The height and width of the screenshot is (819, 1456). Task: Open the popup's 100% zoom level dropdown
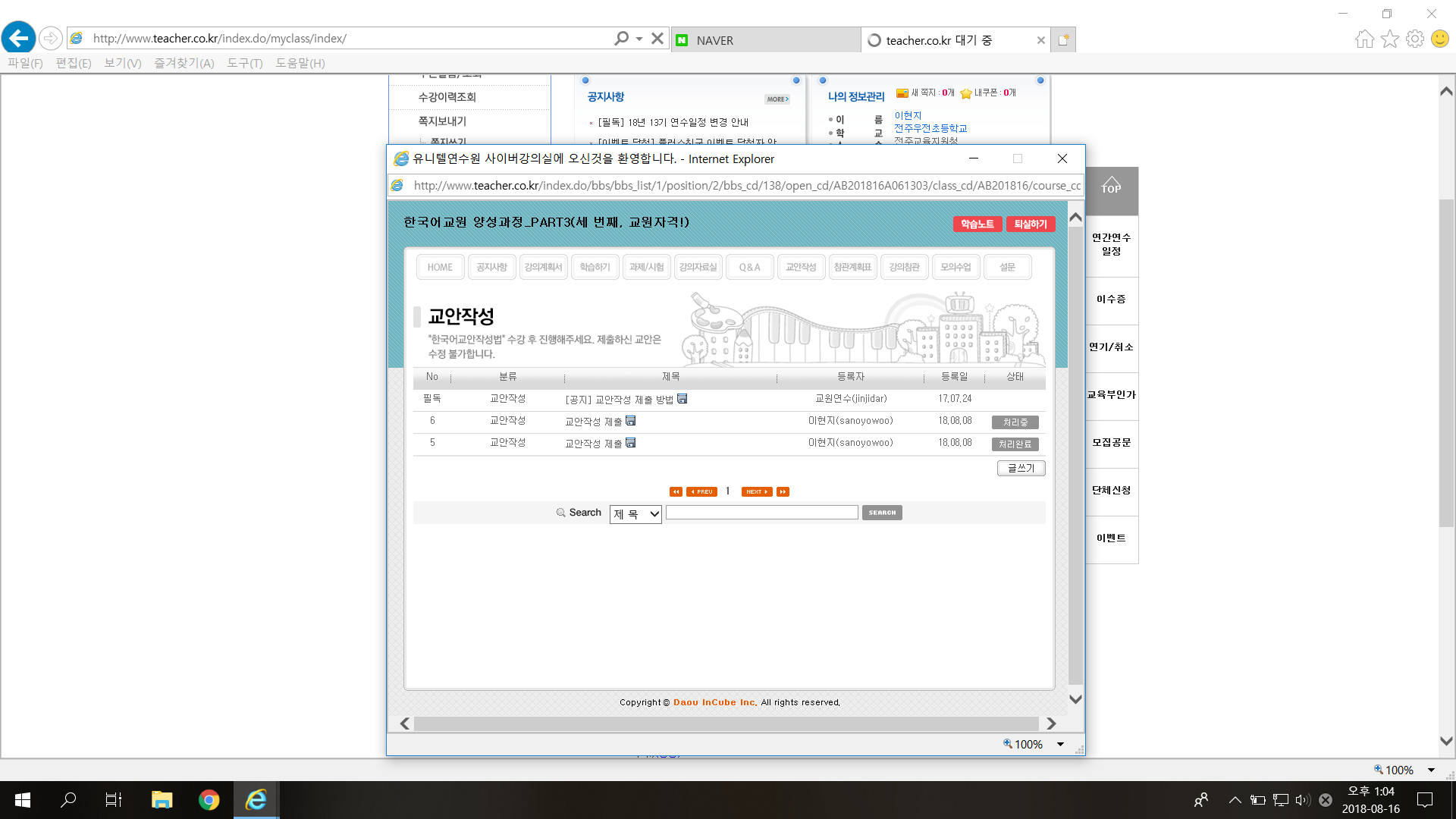pyautogui.click(x=1060, y=744)
